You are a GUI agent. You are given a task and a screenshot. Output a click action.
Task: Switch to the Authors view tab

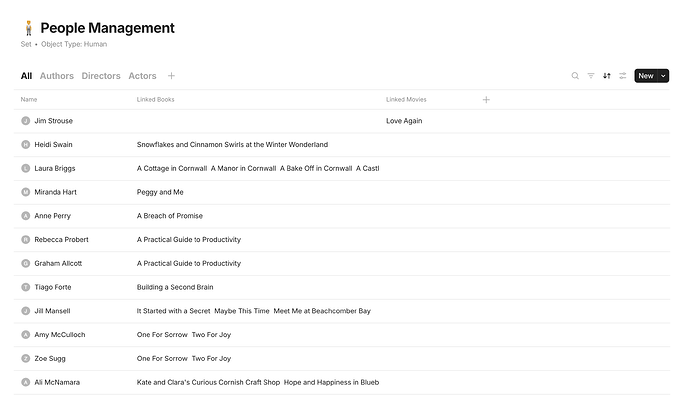point(57,76)
